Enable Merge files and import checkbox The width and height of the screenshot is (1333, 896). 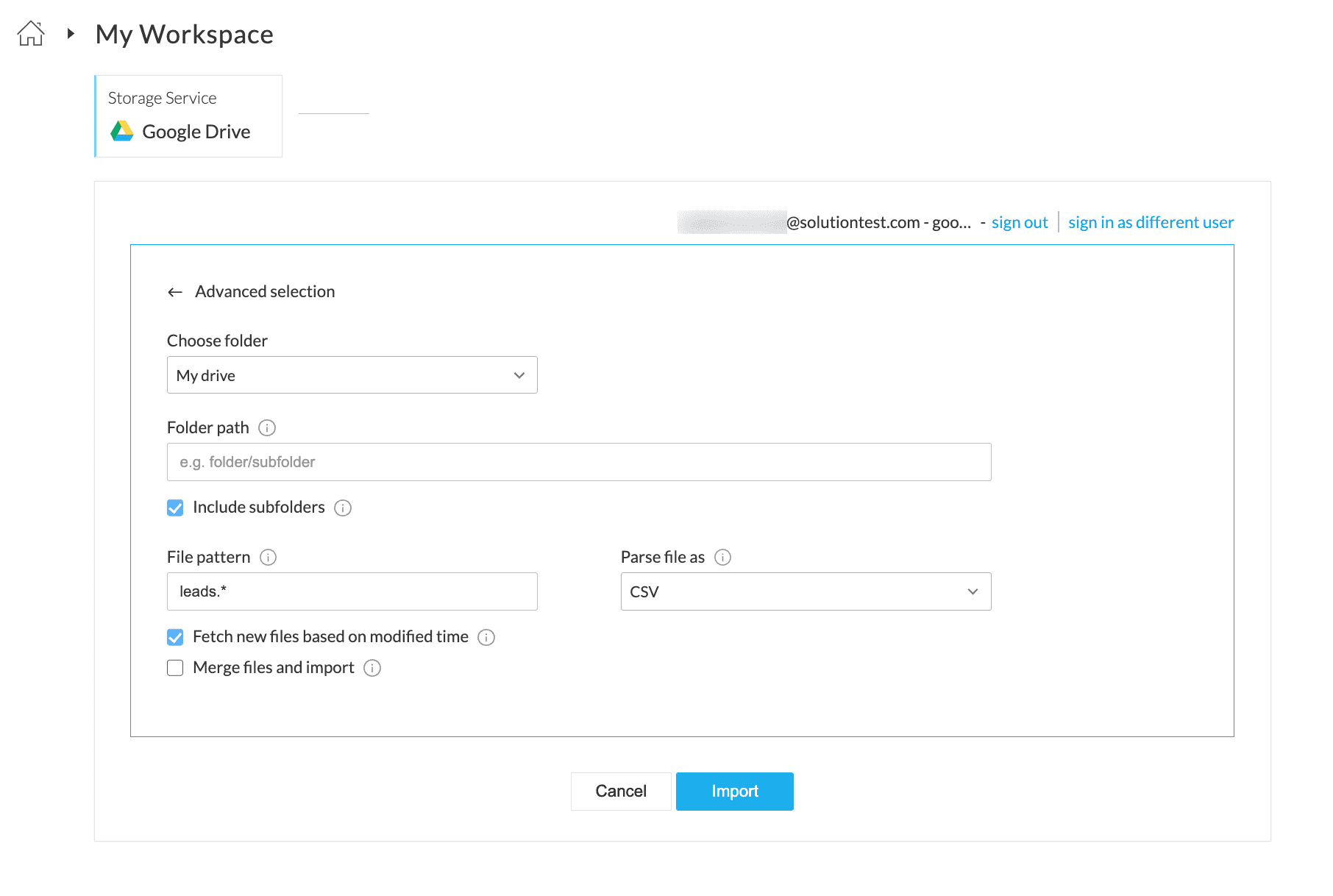(x=175, y=668)
